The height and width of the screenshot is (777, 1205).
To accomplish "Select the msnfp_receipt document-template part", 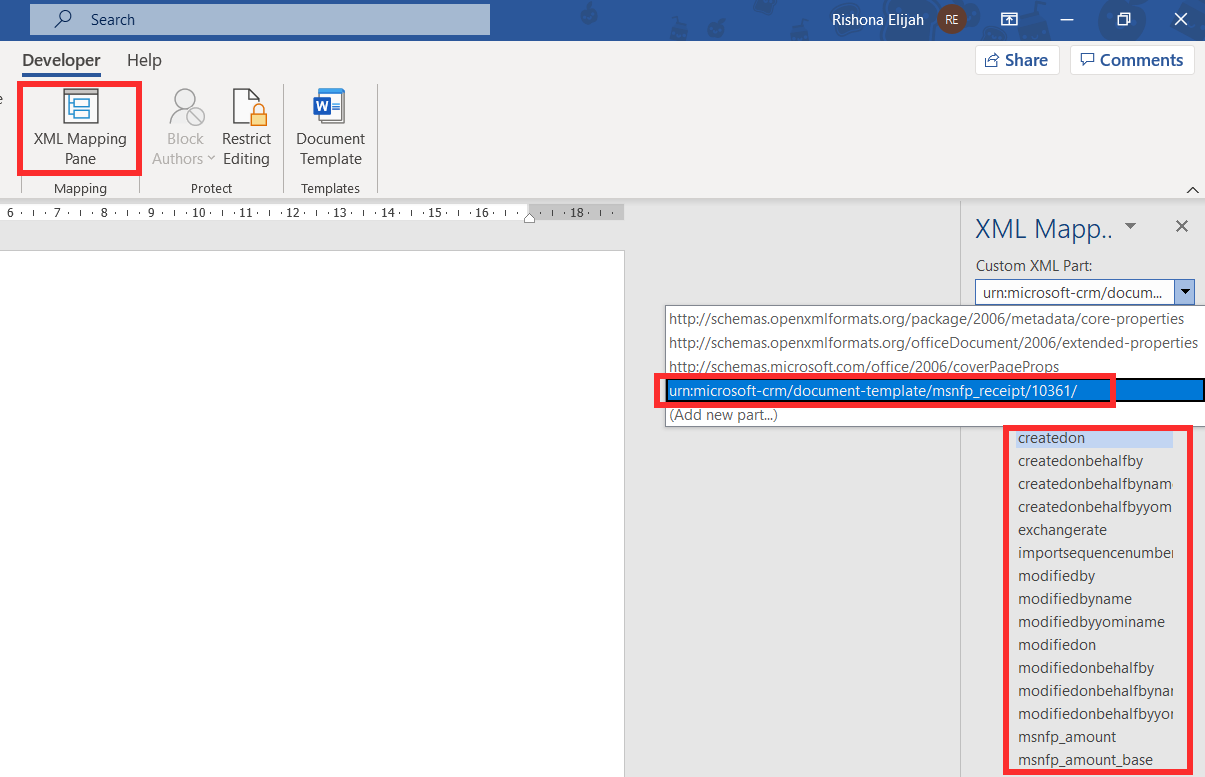I will pos(936,390).
